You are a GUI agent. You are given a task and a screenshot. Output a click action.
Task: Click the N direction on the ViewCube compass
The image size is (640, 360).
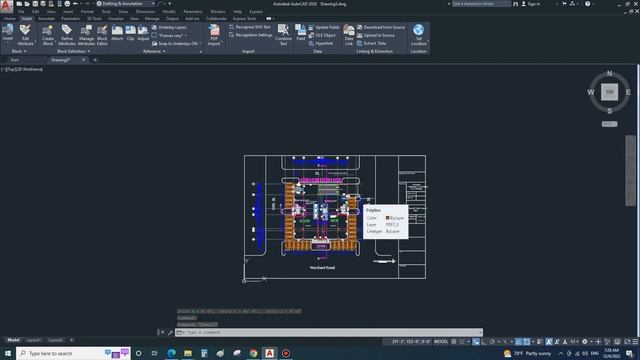pyautogui.click(x=609, y=73)
